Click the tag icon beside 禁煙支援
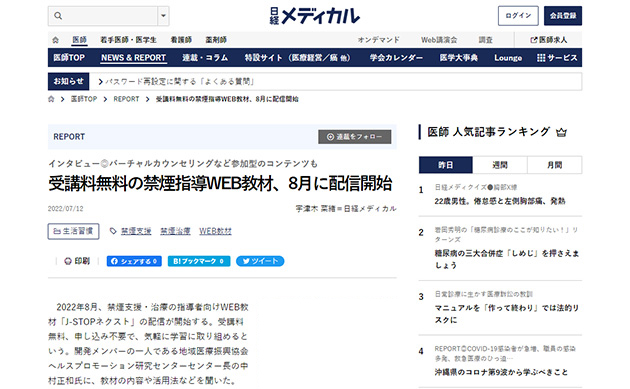This screenshot has height=389, width=630. pyautogui.click(x=113, y=231)
